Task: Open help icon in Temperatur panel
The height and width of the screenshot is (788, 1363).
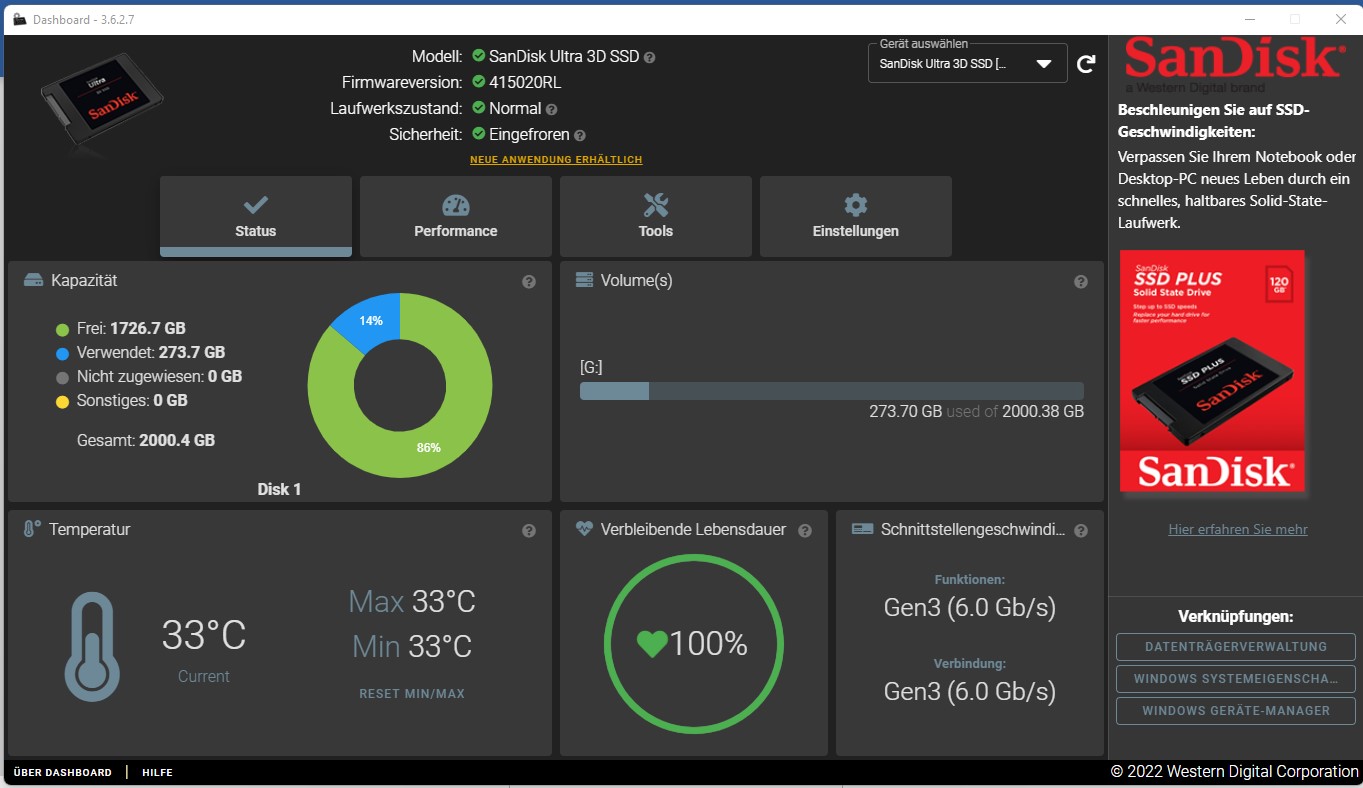Action: pos(529,531)
